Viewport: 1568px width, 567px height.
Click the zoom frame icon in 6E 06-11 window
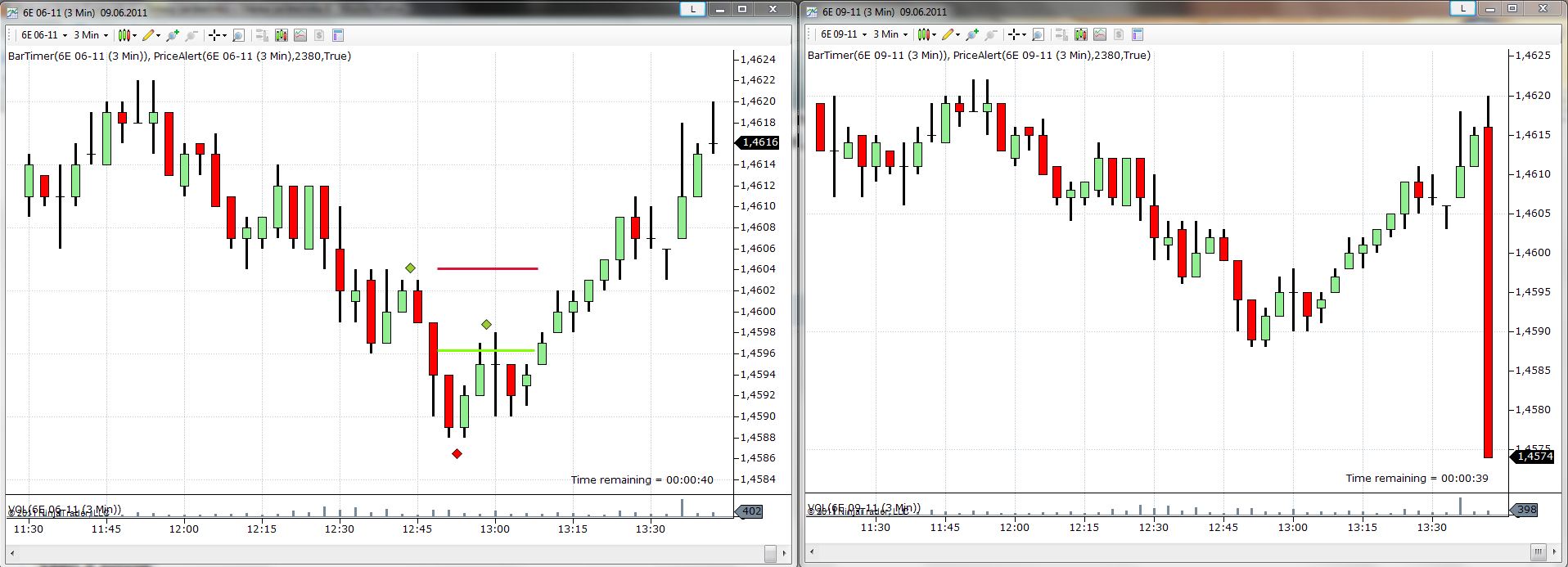(238, 35)
